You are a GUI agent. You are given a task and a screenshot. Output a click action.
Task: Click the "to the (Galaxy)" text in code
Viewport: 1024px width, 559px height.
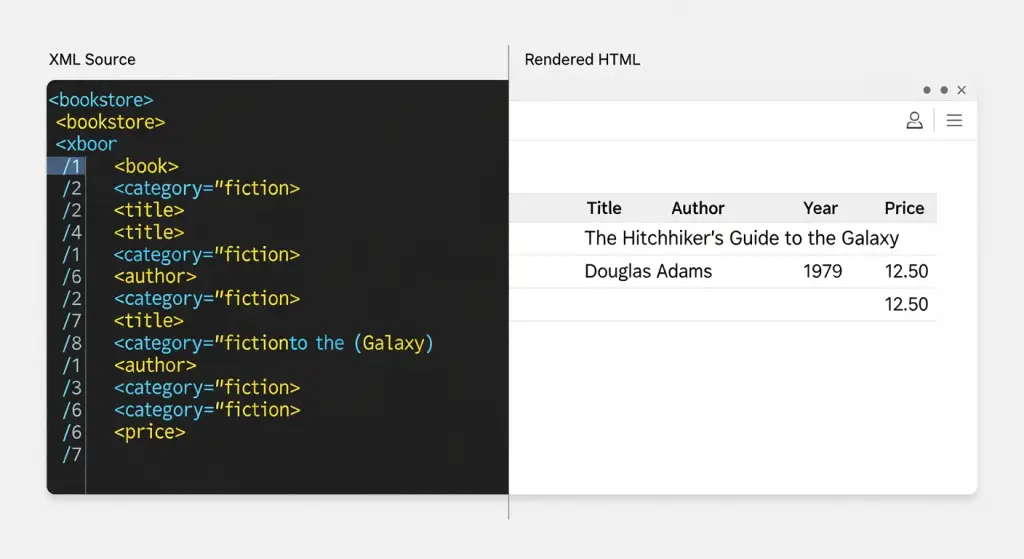tap(361, 343)
